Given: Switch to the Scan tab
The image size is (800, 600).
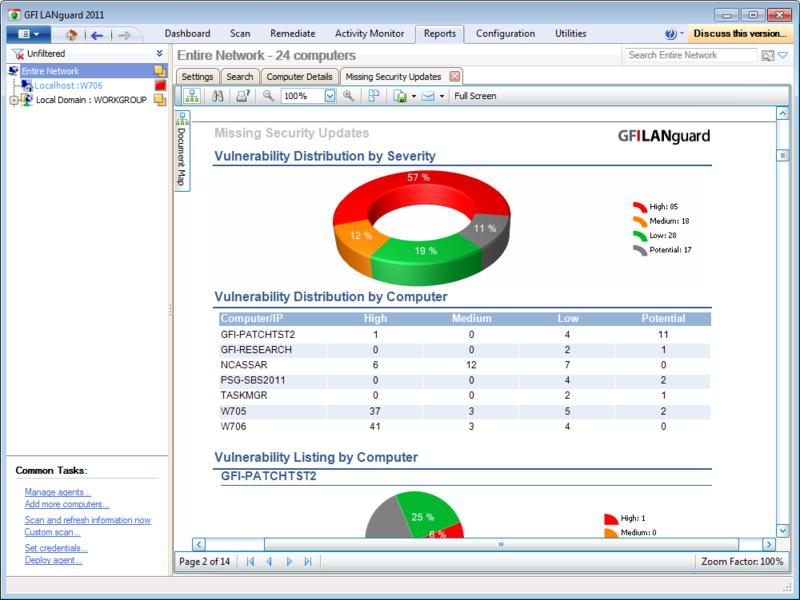Looking at the screenshot, I should 240,34.
